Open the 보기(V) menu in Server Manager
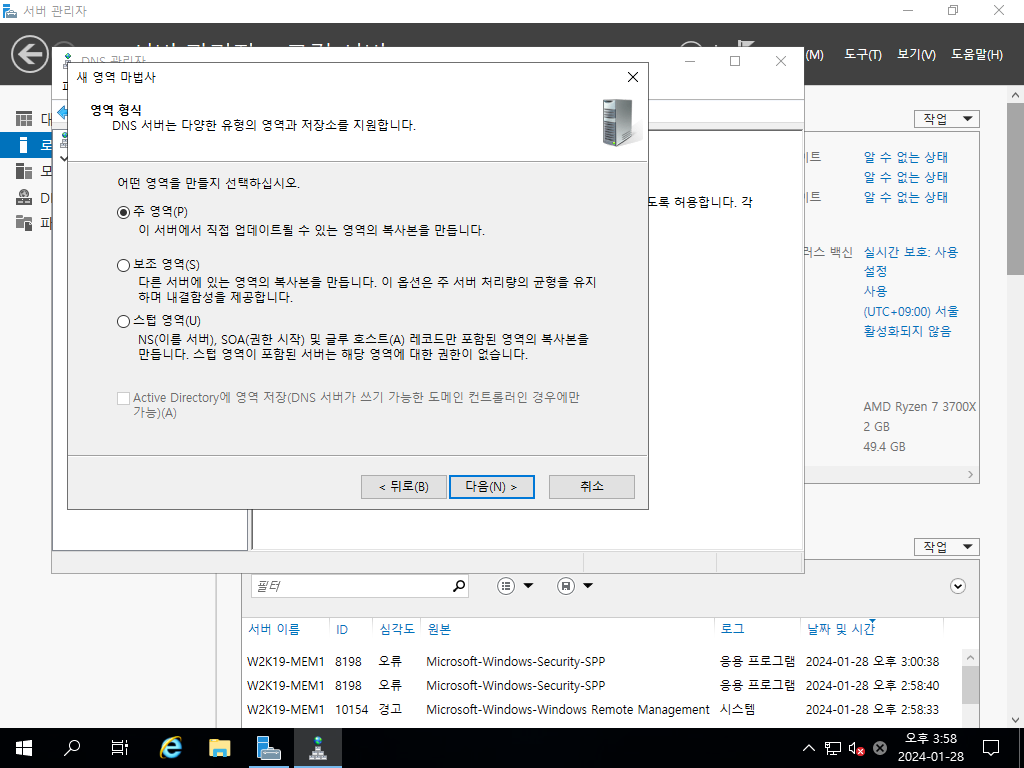 point(916,55)
